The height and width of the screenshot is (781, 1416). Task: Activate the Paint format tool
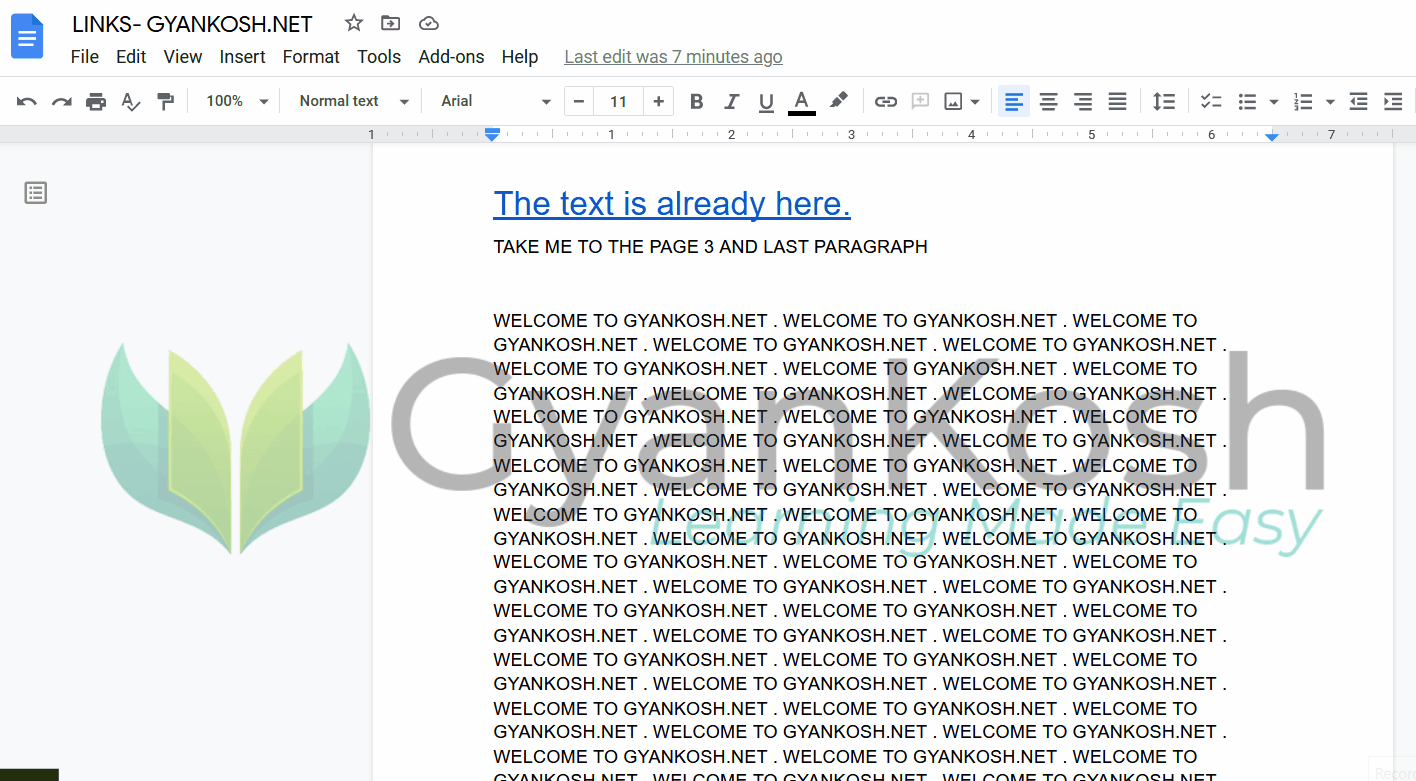[165, 101]
